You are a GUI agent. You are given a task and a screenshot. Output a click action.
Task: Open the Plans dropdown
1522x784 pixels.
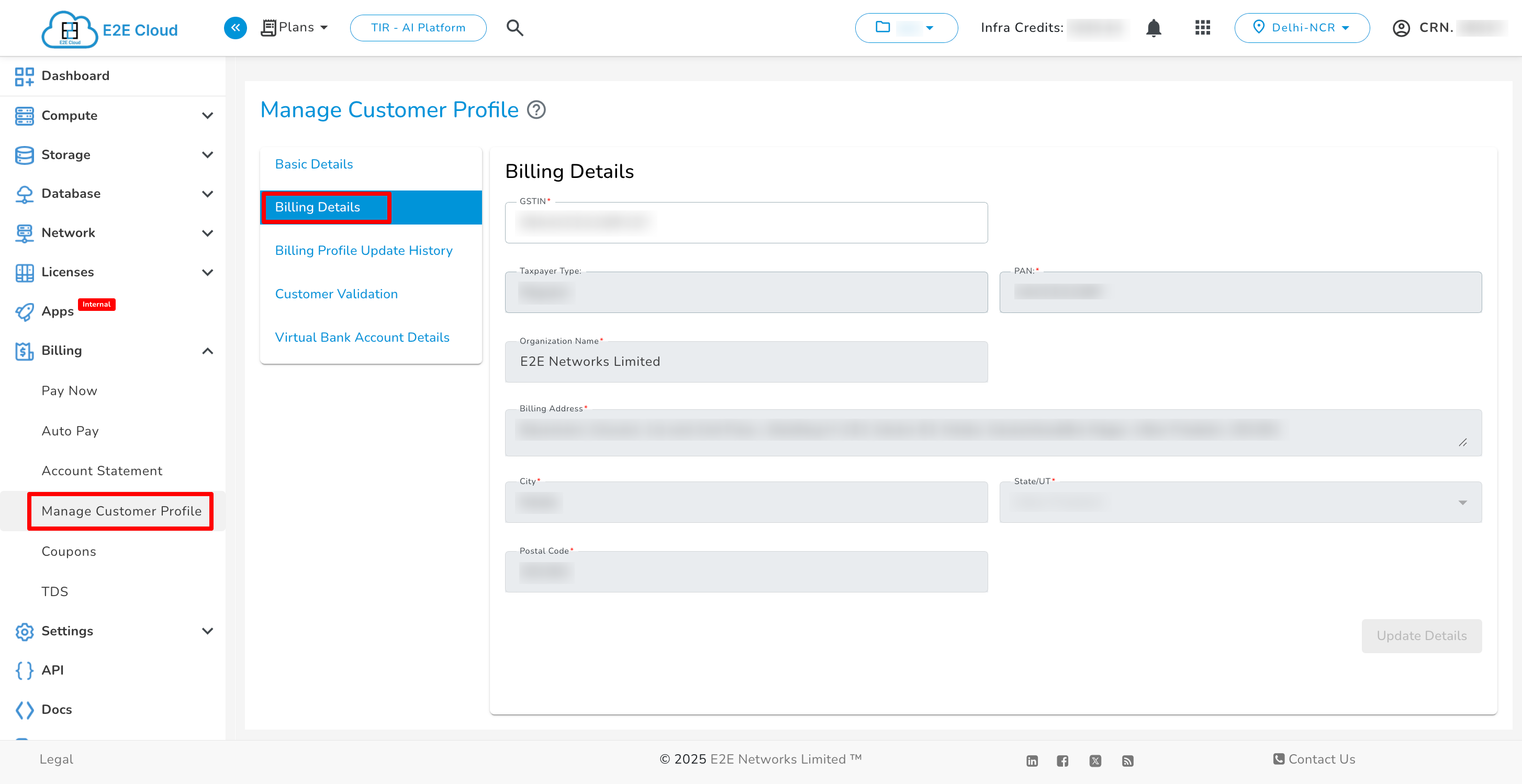coord(295,28)
